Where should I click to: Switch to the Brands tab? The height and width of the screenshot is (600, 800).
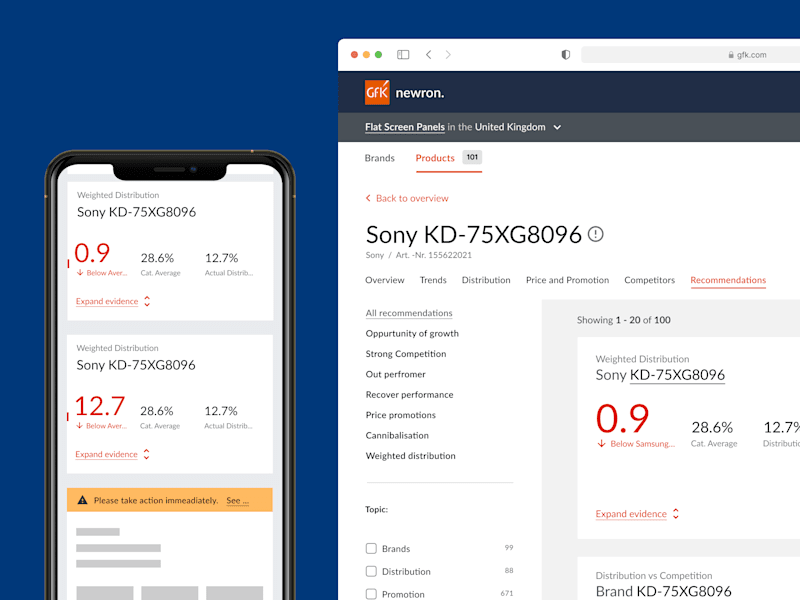coord(380,158)
